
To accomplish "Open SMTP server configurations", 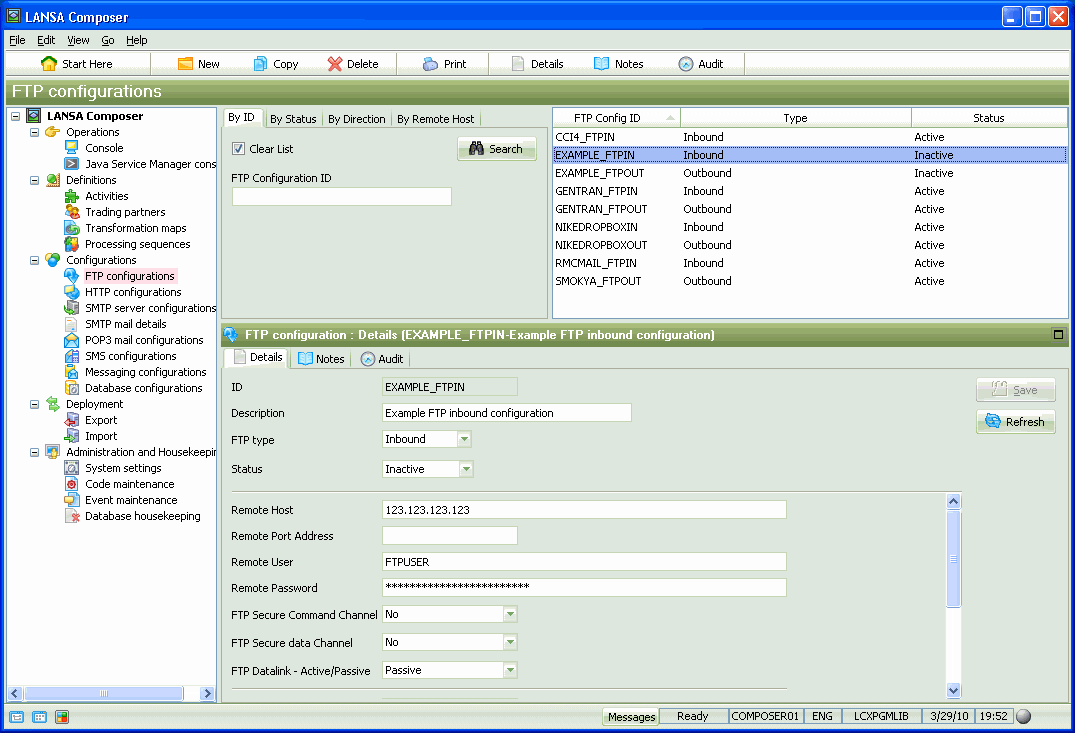I will click(x=139, y=307).
